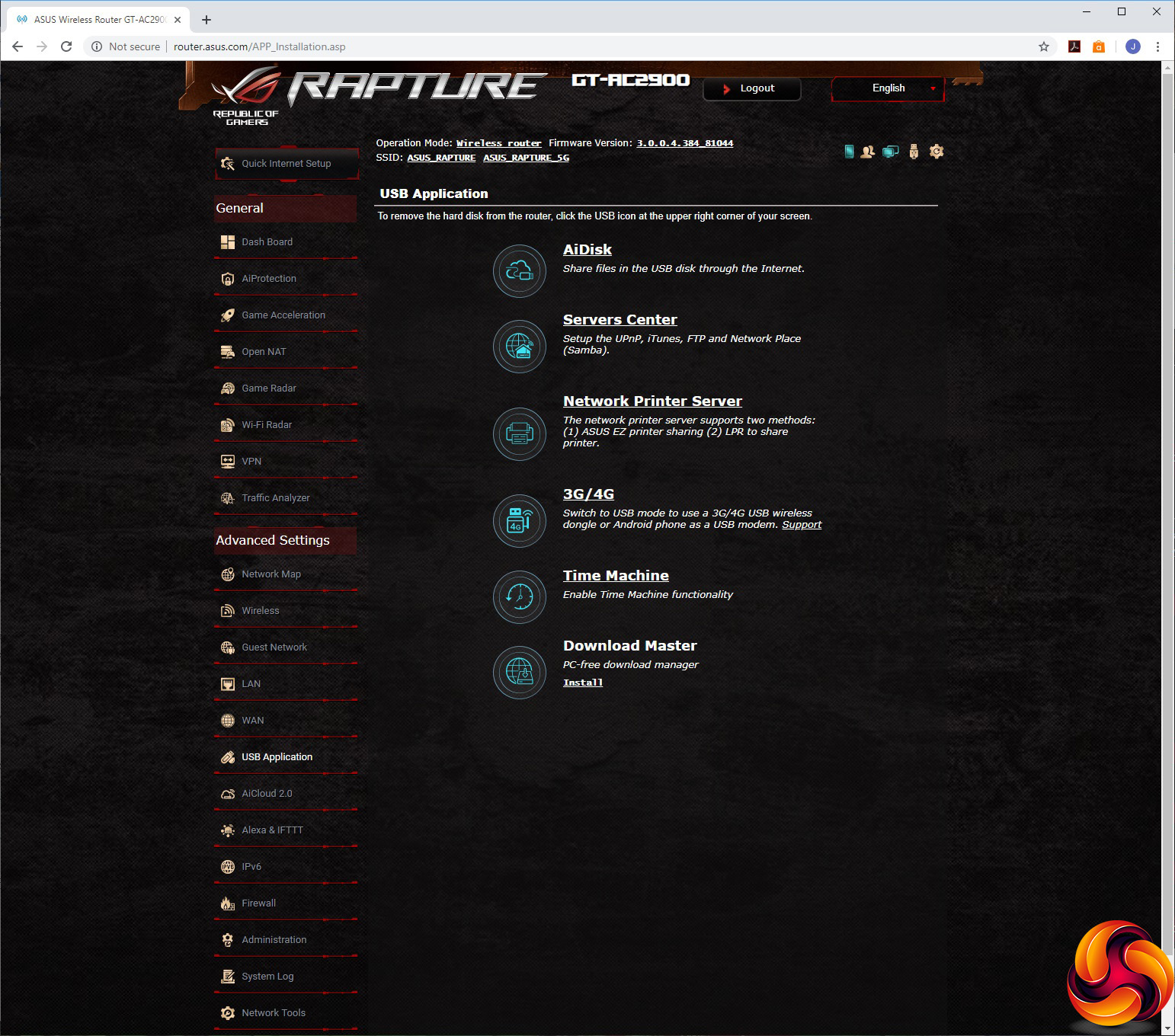
Task: Open the AiDisk link
Action: (587, 250)
